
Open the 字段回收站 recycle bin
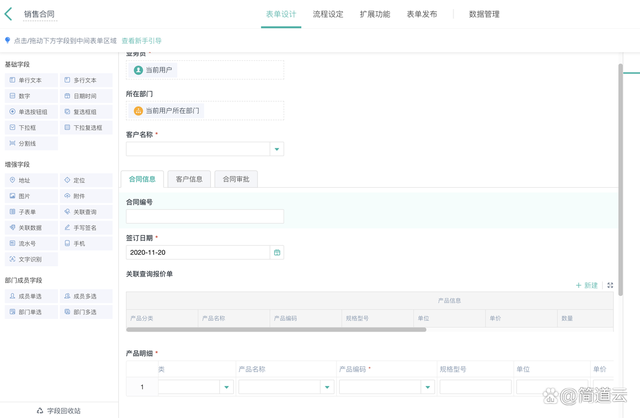point(58,410)
